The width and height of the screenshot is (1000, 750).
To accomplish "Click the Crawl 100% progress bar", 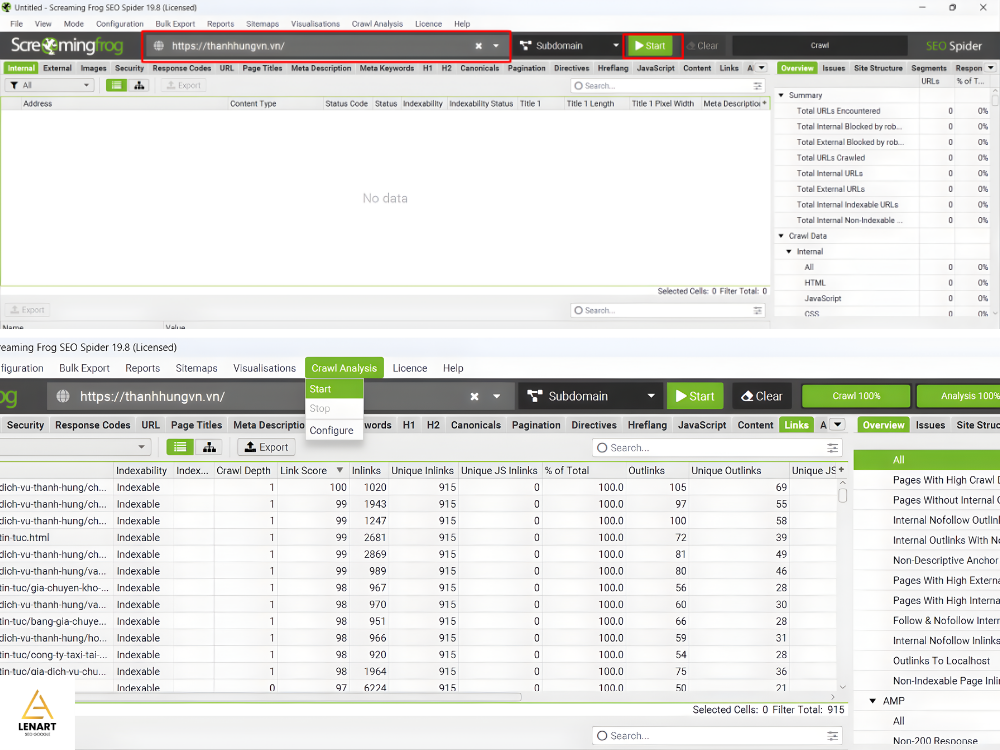I will pos(856,396).
